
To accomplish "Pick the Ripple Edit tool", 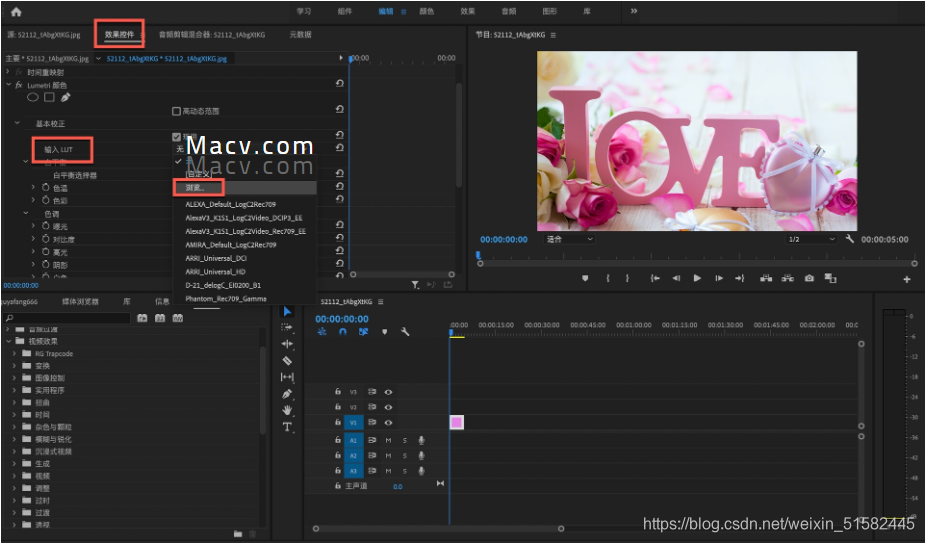I will [287, 344].
